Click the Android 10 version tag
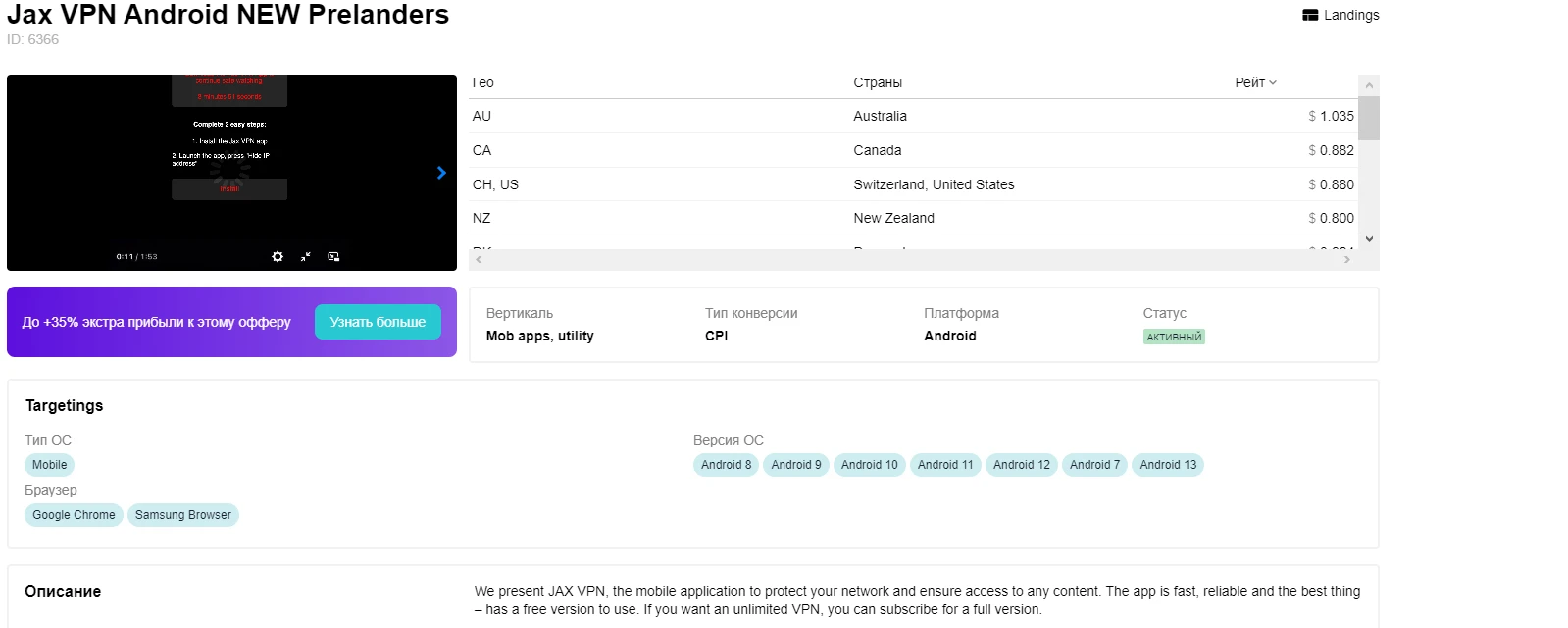The height and width of the screenshot is (628, 1568). point(870,465)
